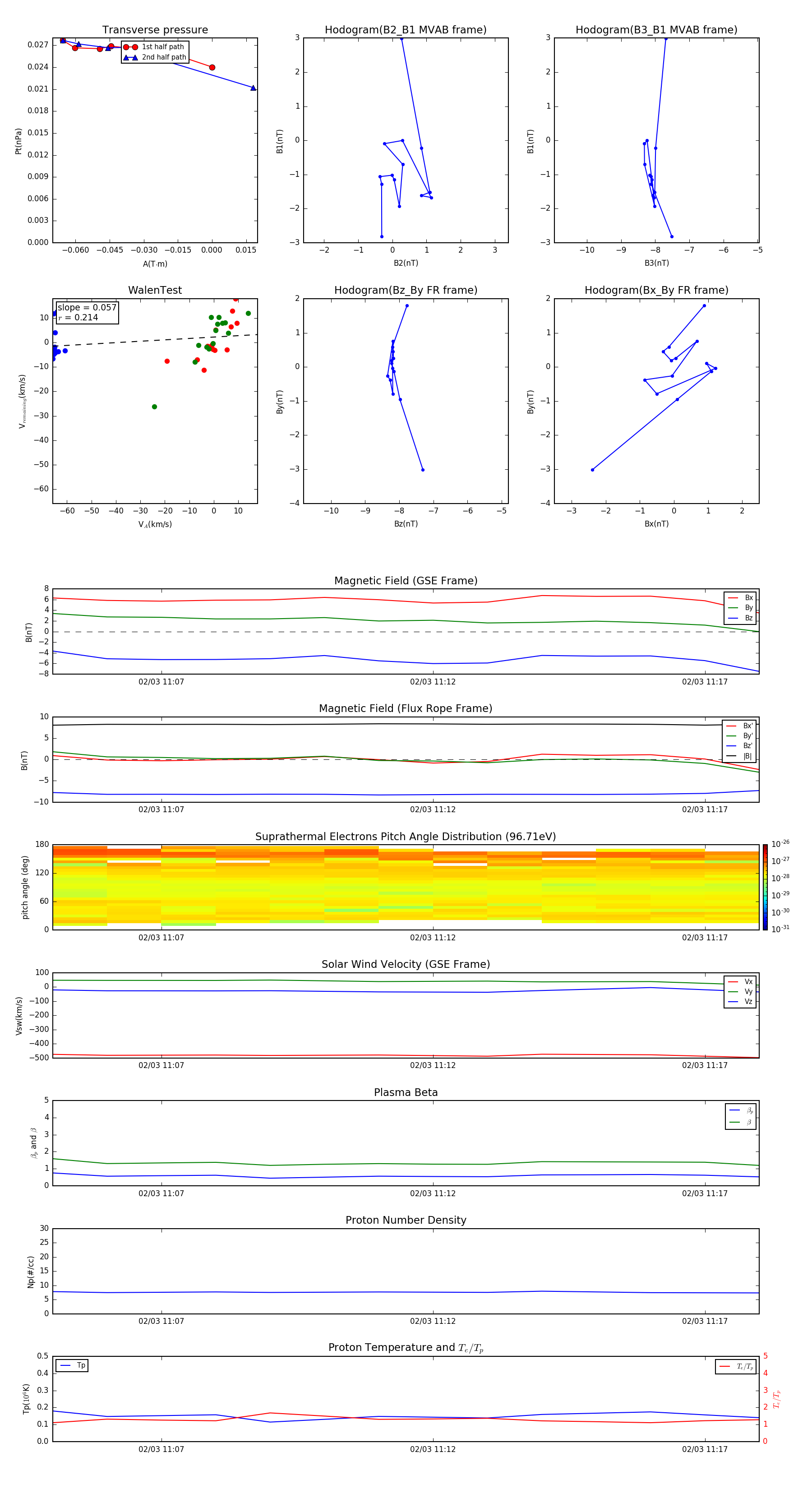Click the pitch angle spectrogram heatmap
The height and width of the screenshot is (1489, 812).
click(x=406, y=887)
